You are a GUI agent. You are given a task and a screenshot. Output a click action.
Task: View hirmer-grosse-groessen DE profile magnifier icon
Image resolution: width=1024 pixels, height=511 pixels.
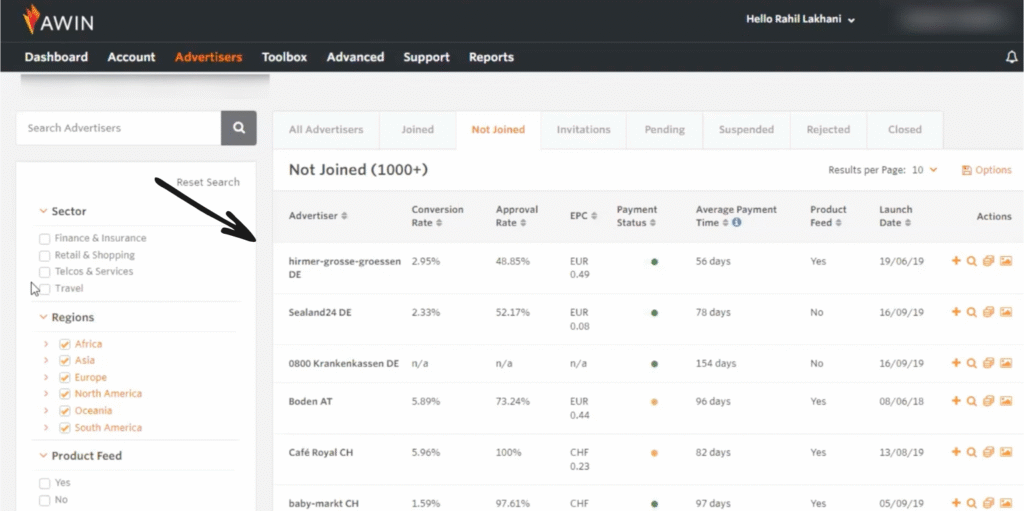coord(972,261)
